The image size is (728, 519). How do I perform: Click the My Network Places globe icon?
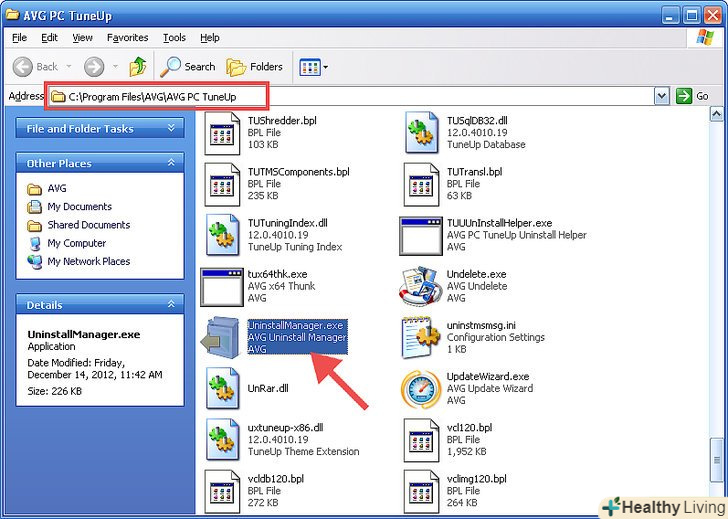[x=34, y=262]
